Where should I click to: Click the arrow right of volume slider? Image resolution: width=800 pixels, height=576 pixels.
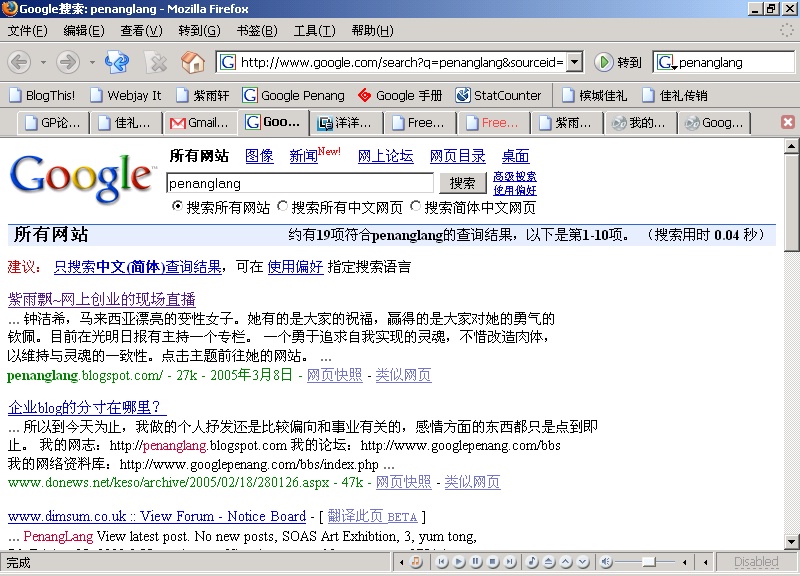tap(684, 563)
